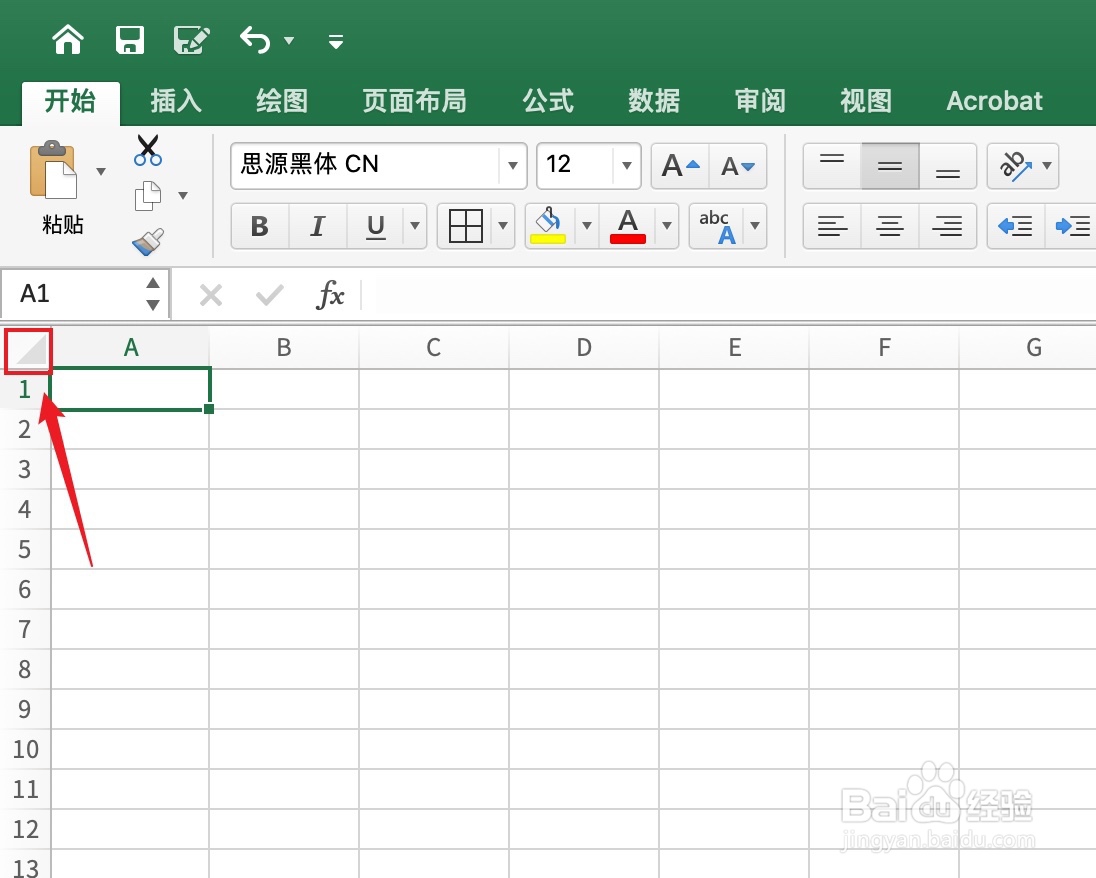Save the workbook with the floppy icon

(130, 40)
